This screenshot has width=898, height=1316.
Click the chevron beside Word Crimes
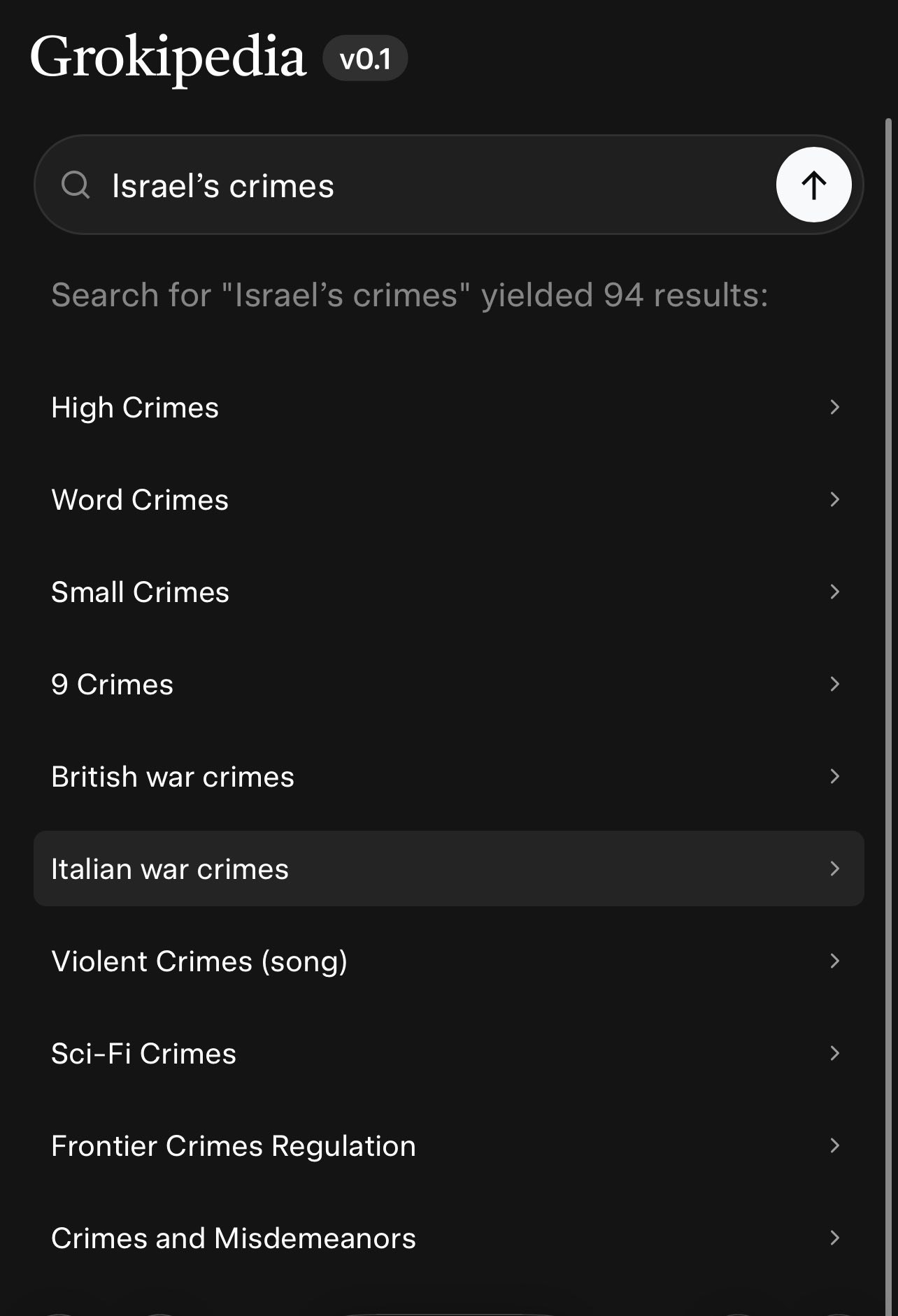pos(834,500)
